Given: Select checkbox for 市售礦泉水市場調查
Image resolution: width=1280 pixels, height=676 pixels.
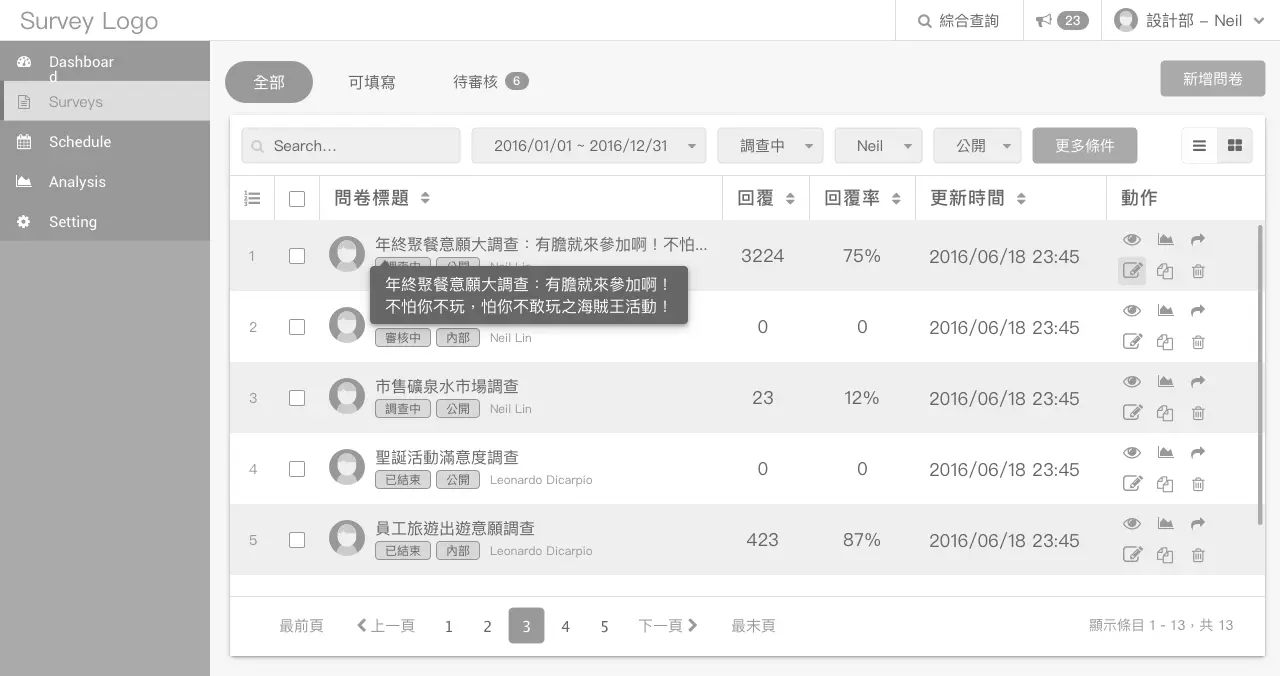Looking at the screenshot, I should click(x=297, y=398).
